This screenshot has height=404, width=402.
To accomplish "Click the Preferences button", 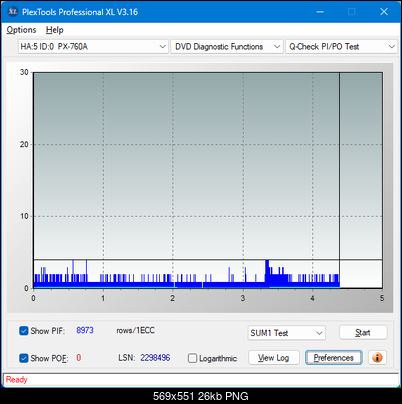I will pos(333,358).
